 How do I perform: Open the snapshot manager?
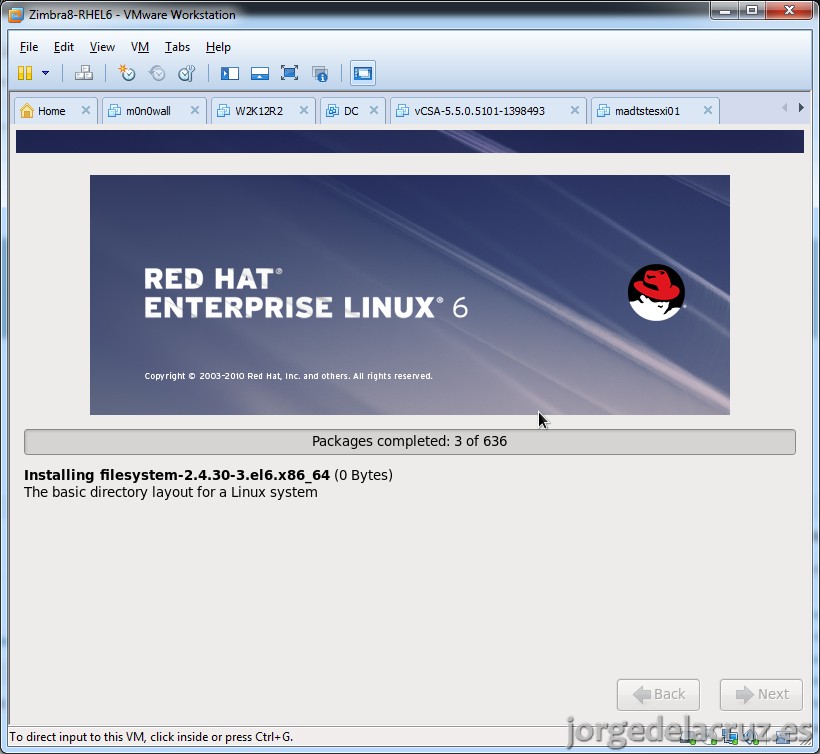coord(187,73)
